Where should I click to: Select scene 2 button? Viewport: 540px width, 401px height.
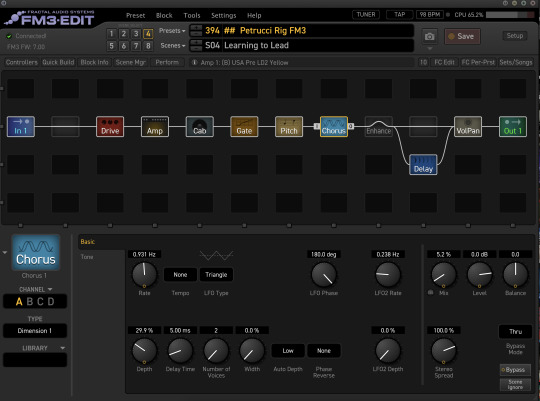(x=124, y=33)
